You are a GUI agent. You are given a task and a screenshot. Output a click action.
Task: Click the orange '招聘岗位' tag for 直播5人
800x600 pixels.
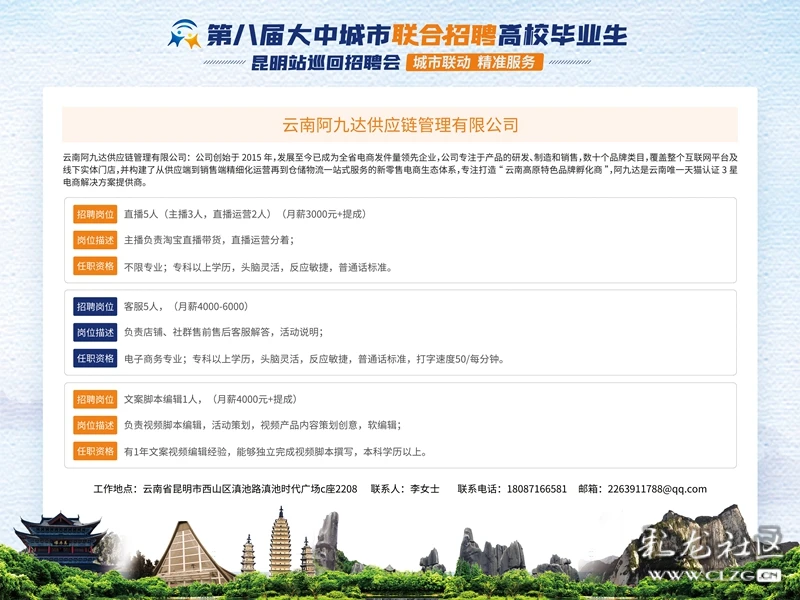point(95,214)
